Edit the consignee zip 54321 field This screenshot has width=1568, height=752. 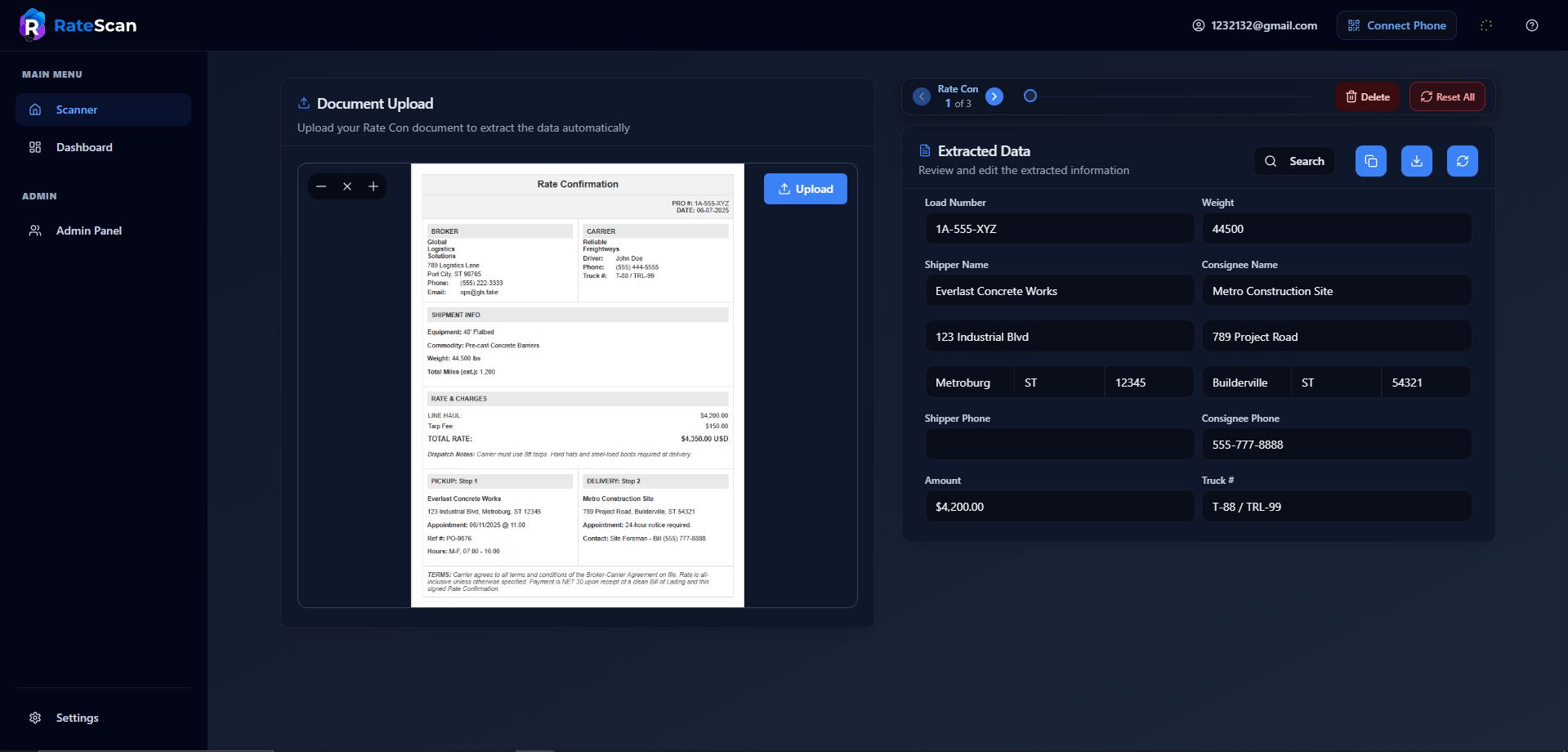(x=1426, y=383)
